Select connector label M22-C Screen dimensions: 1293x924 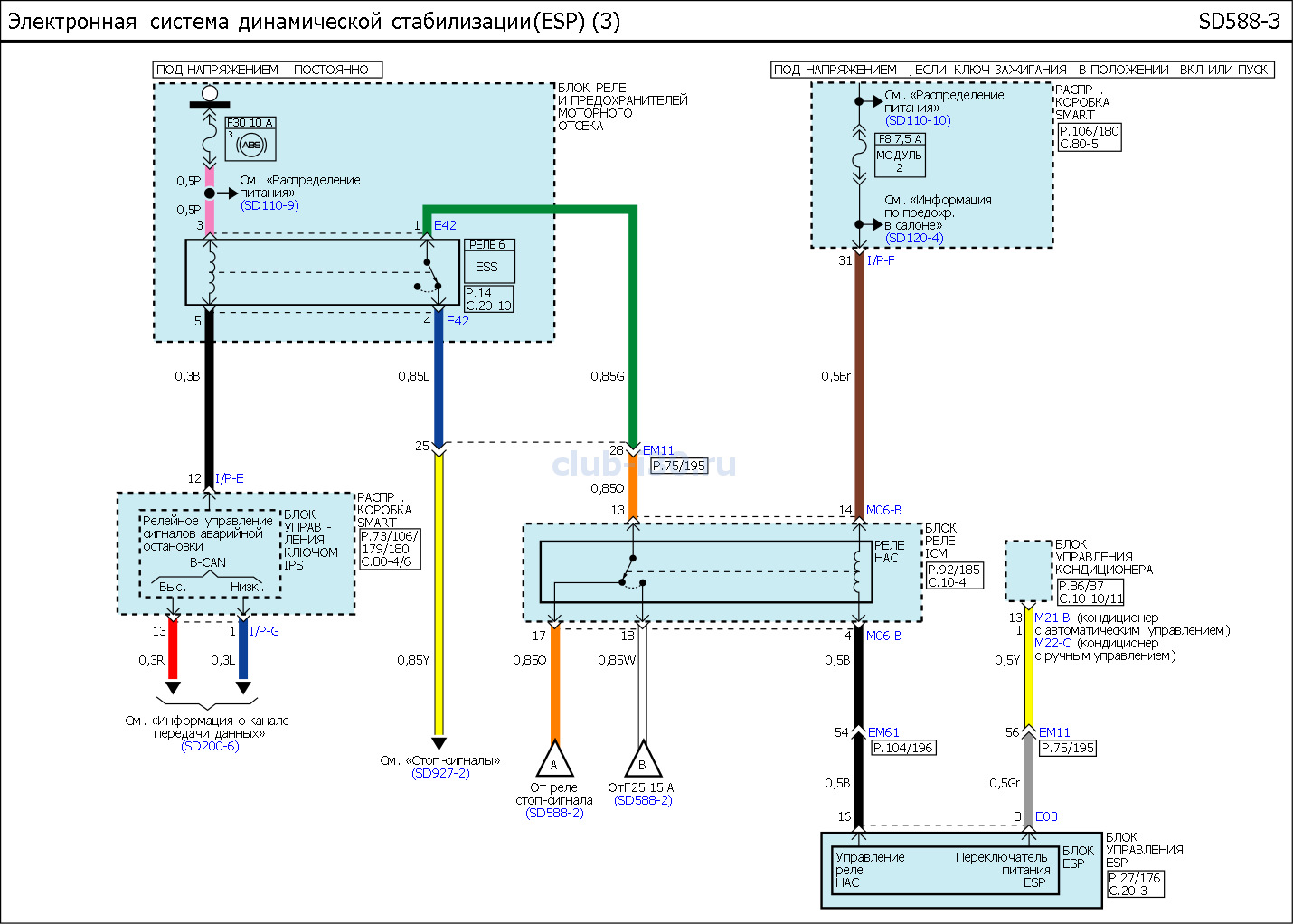(x=1052, y=643)
